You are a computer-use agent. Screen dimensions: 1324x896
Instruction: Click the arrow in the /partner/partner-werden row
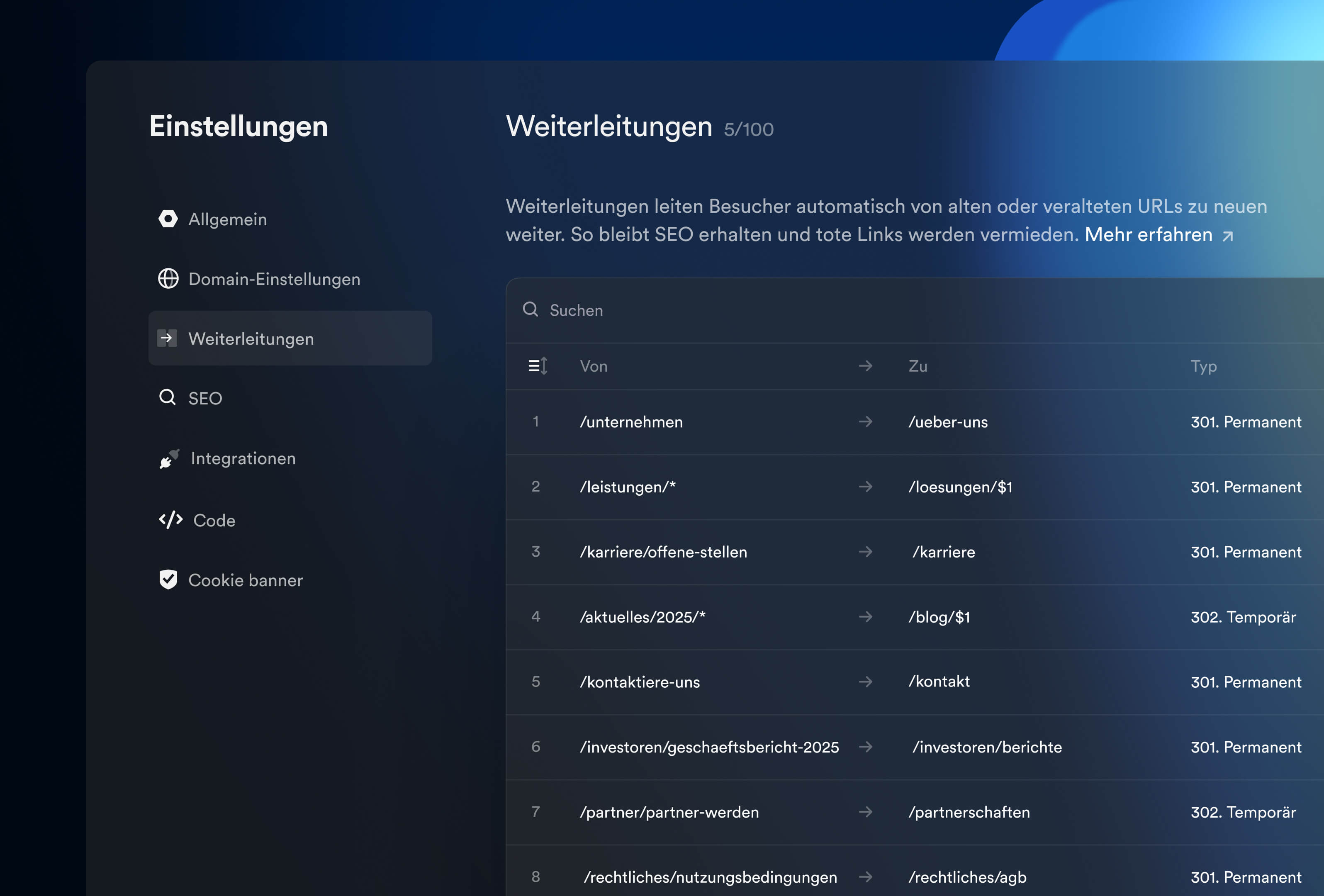(865, 812)
